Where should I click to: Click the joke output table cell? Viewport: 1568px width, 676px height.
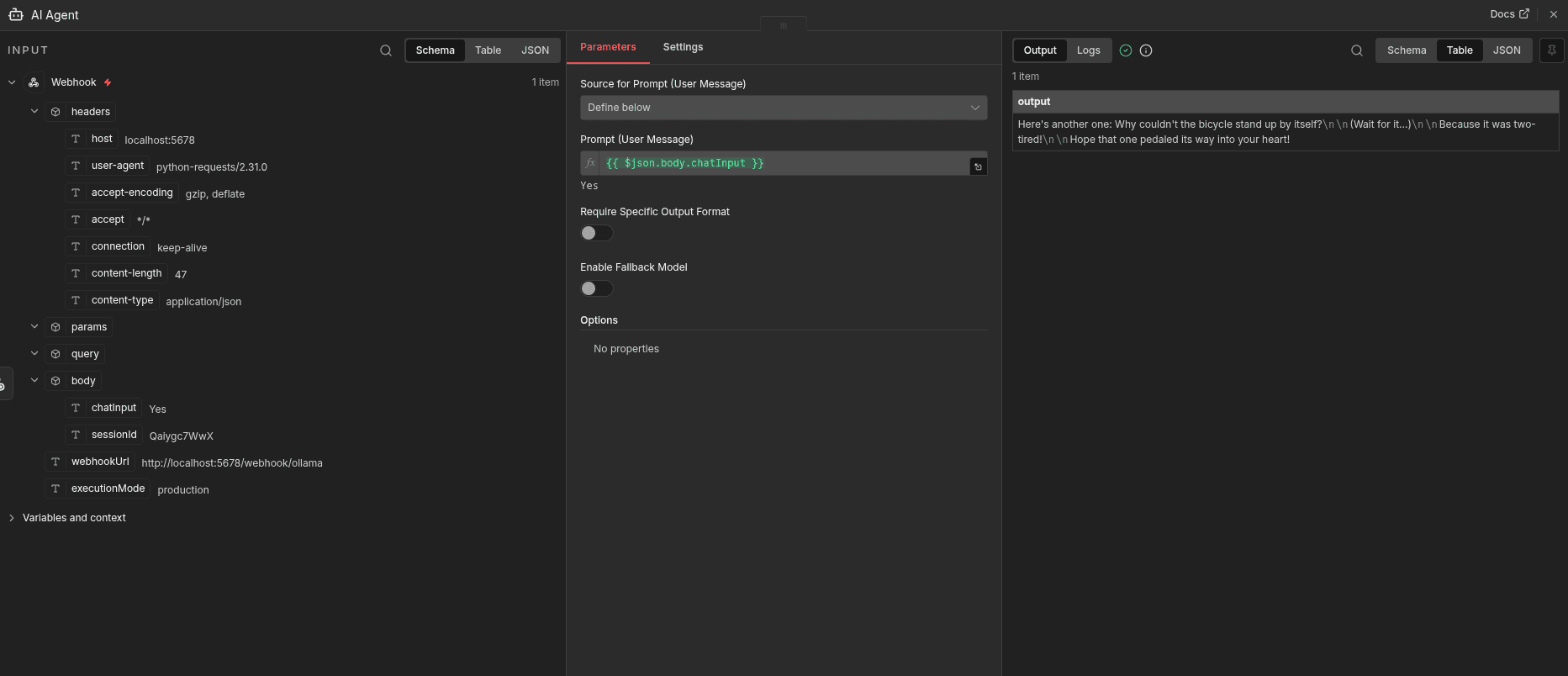point(1286,132)
